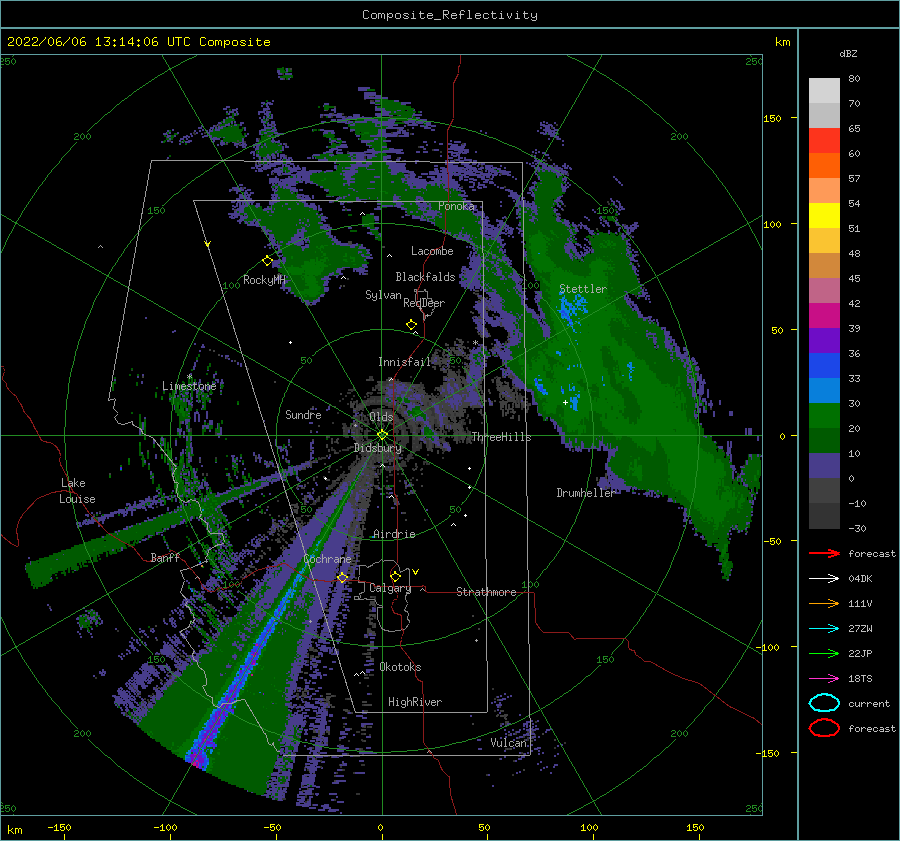Click the yellow diamond marker above Calgary
The width and height of the screenshot is (900, 841).
395,576
